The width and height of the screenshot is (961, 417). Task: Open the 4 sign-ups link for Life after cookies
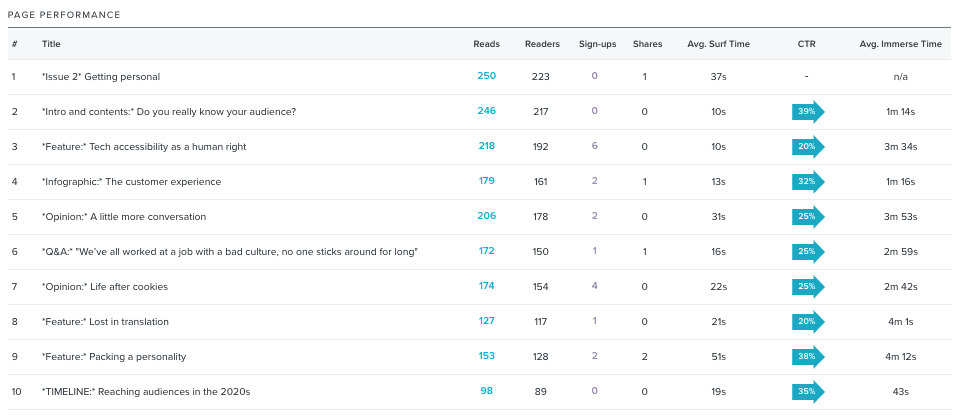pos(594,286)
